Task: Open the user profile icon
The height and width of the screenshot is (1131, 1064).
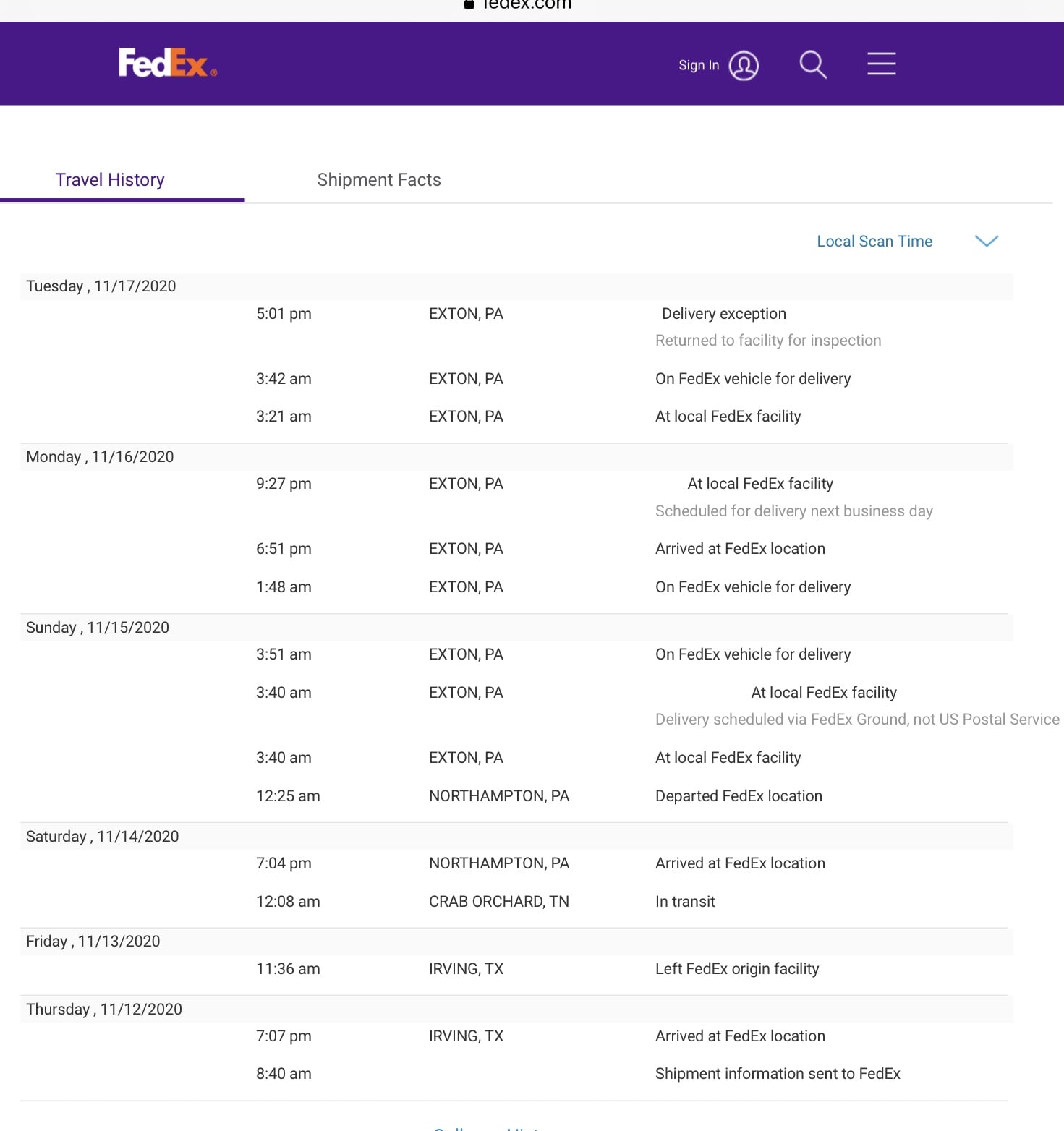Action: pyautogui.click(x=744, y=65)
